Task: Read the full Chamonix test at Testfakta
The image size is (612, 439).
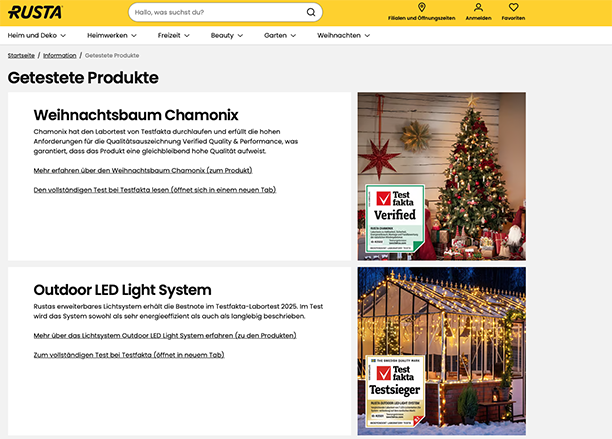Action: [154, 189]
